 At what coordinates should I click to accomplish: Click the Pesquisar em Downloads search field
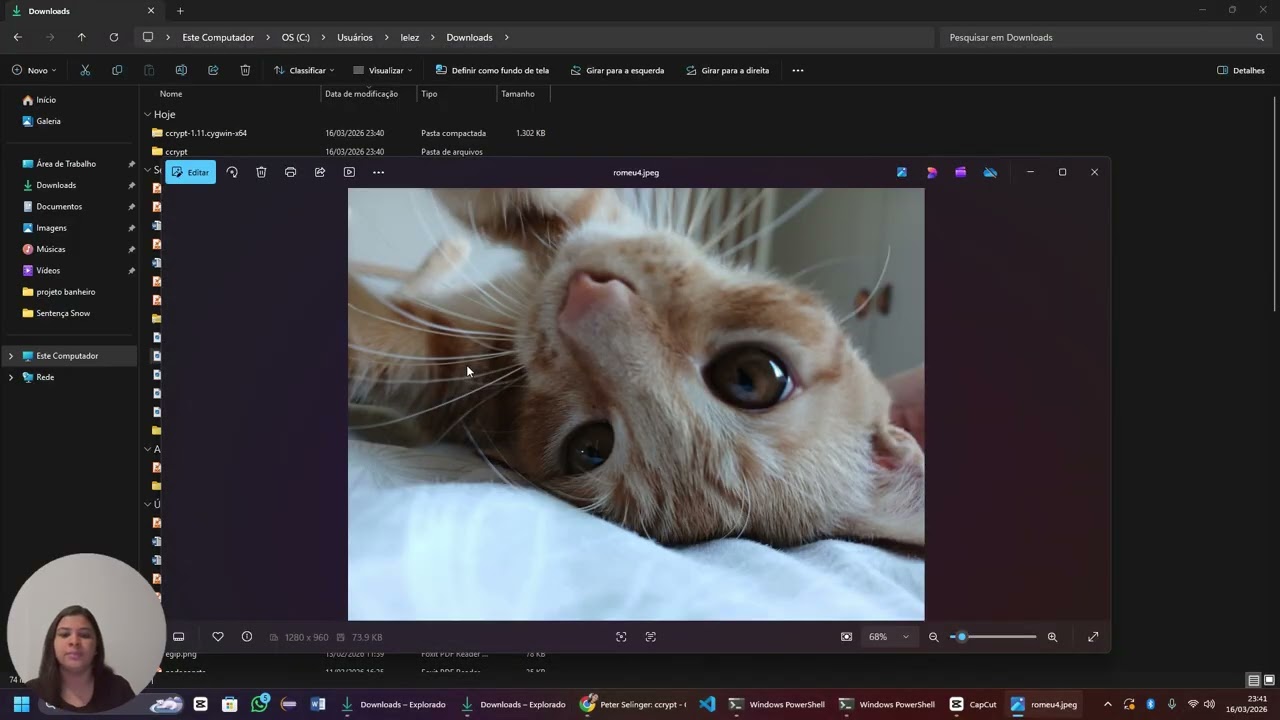click(x=1105, y=37)
